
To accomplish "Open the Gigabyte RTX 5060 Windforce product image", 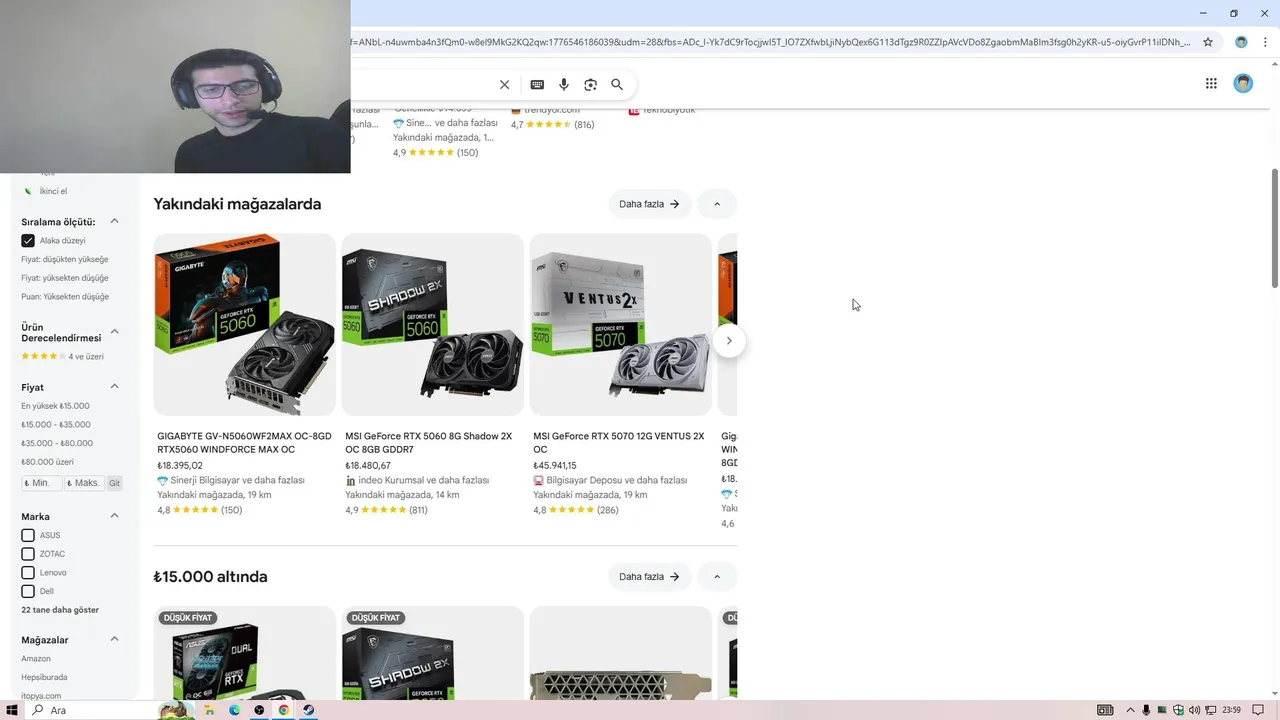I will tap(245, 325).
